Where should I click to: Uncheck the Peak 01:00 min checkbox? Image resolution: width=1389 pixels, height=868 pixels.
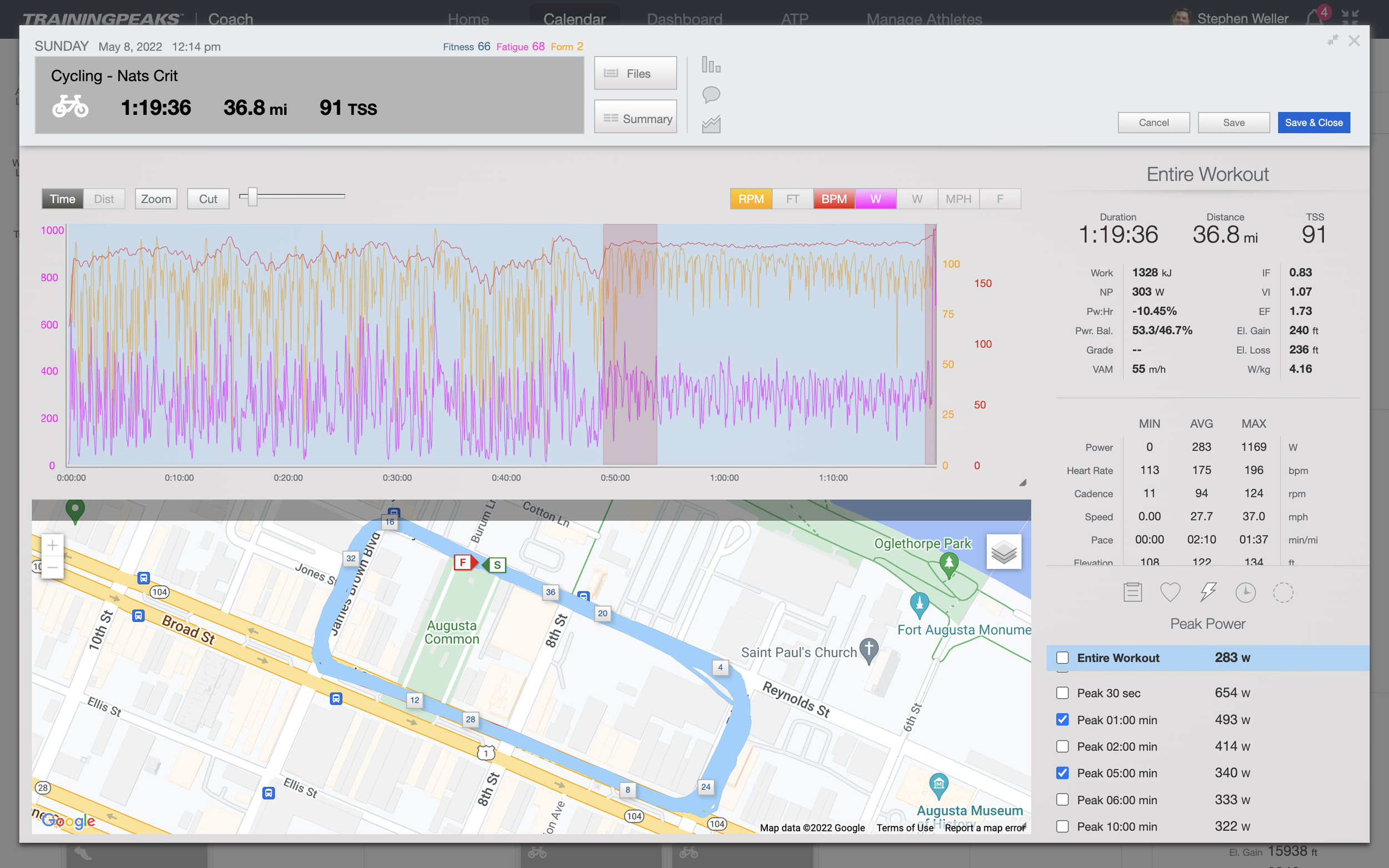click(x=1062, y=719)
